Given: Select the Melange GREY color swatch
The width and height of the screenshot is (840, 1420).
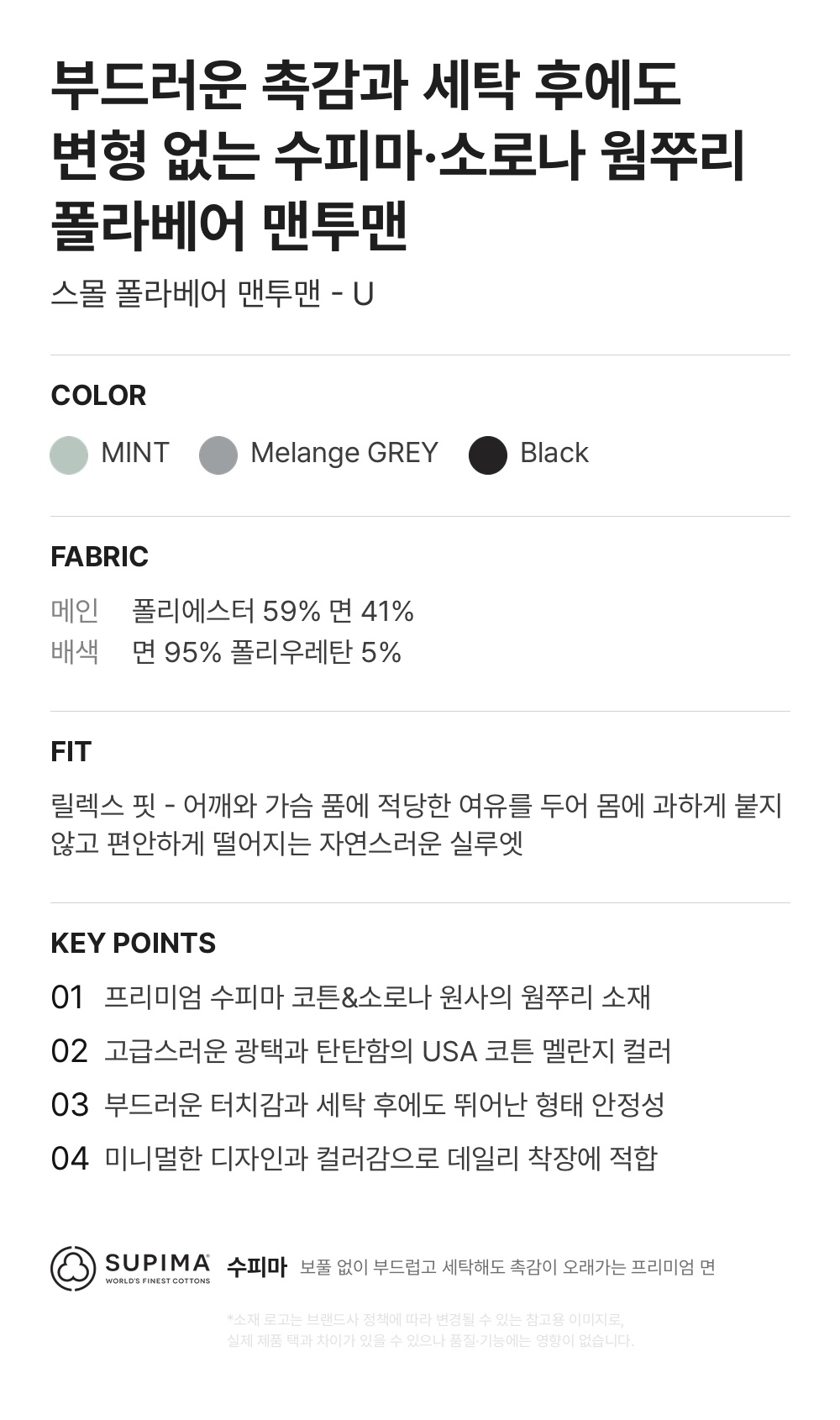Looking at the screenshot, I should click(x=218, y=455).
